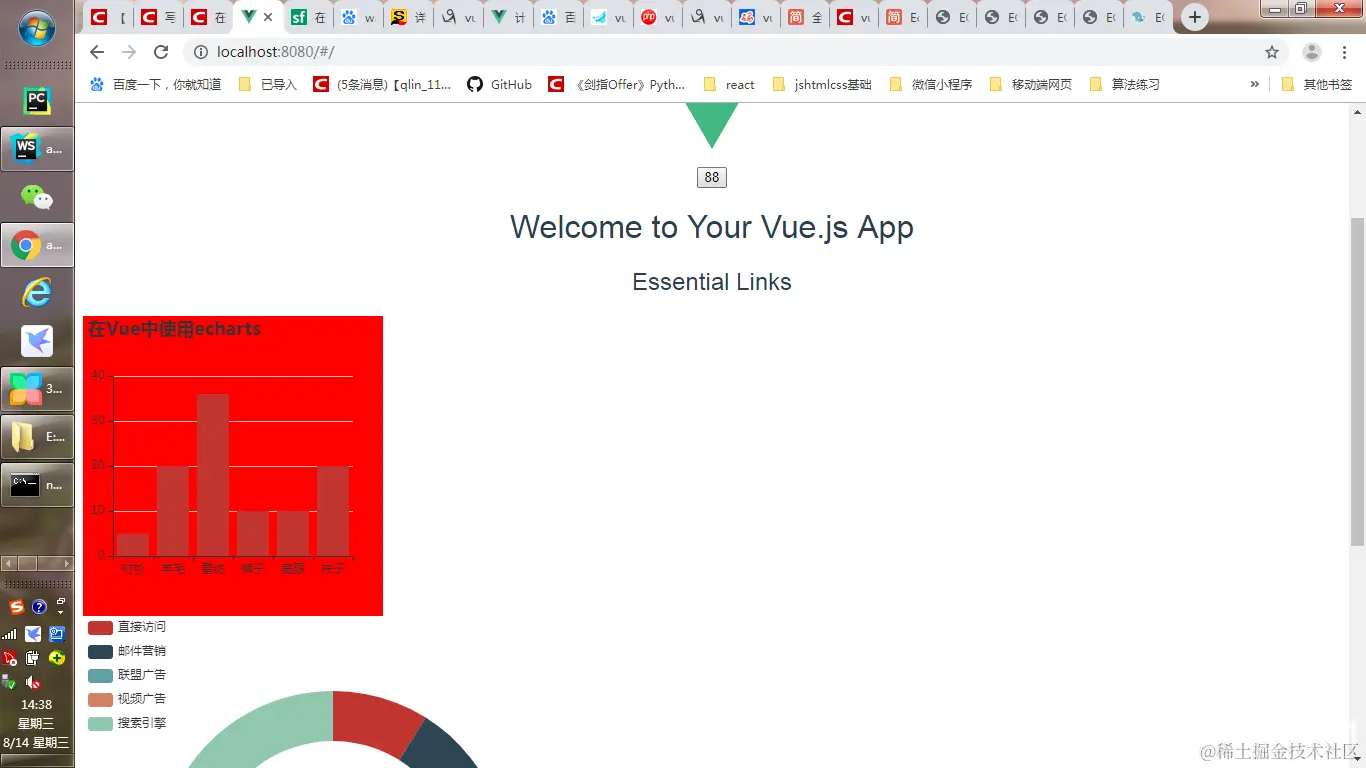Toggle the 直接访问 legend swatch
1366x768 pixels.
tap(100, 627)
